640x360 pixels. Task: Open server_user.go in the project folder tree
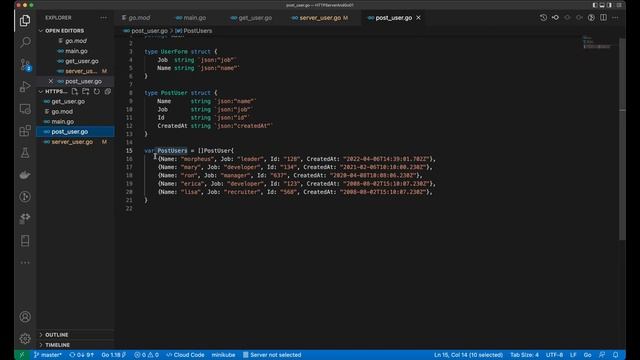click(x=75, y=142)
